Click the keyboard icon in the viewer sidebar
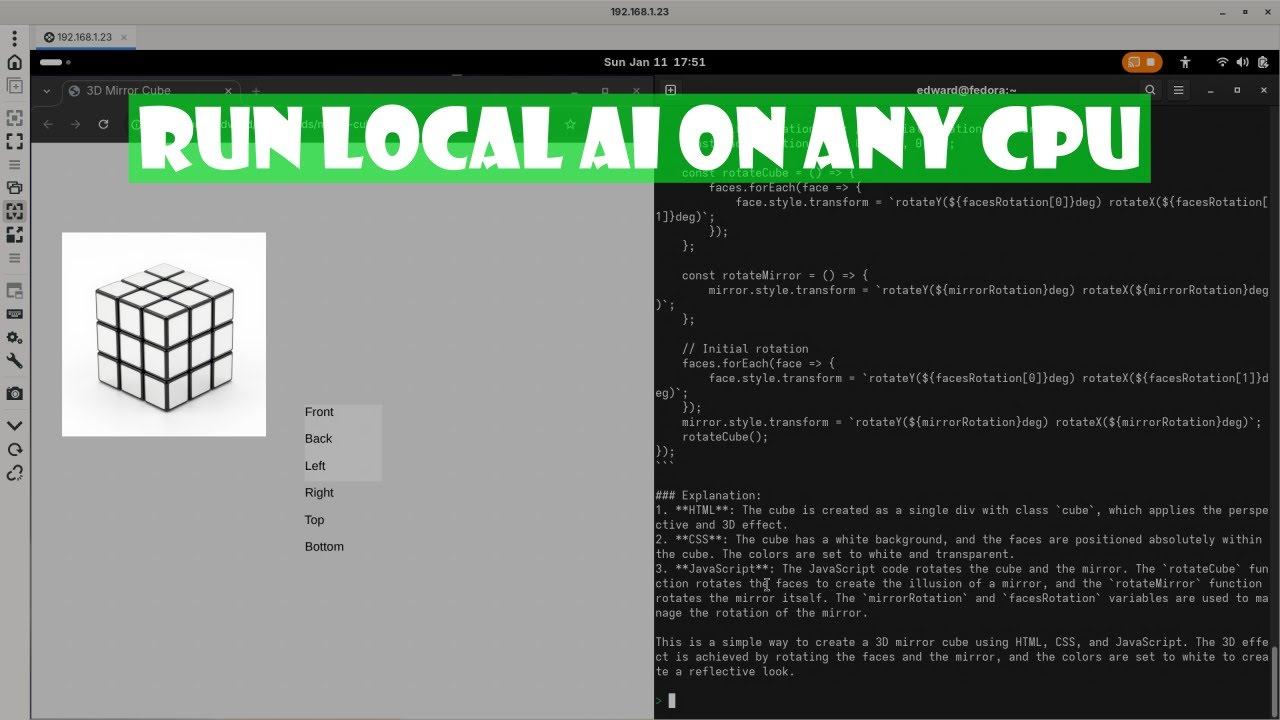 pos(15,315)
